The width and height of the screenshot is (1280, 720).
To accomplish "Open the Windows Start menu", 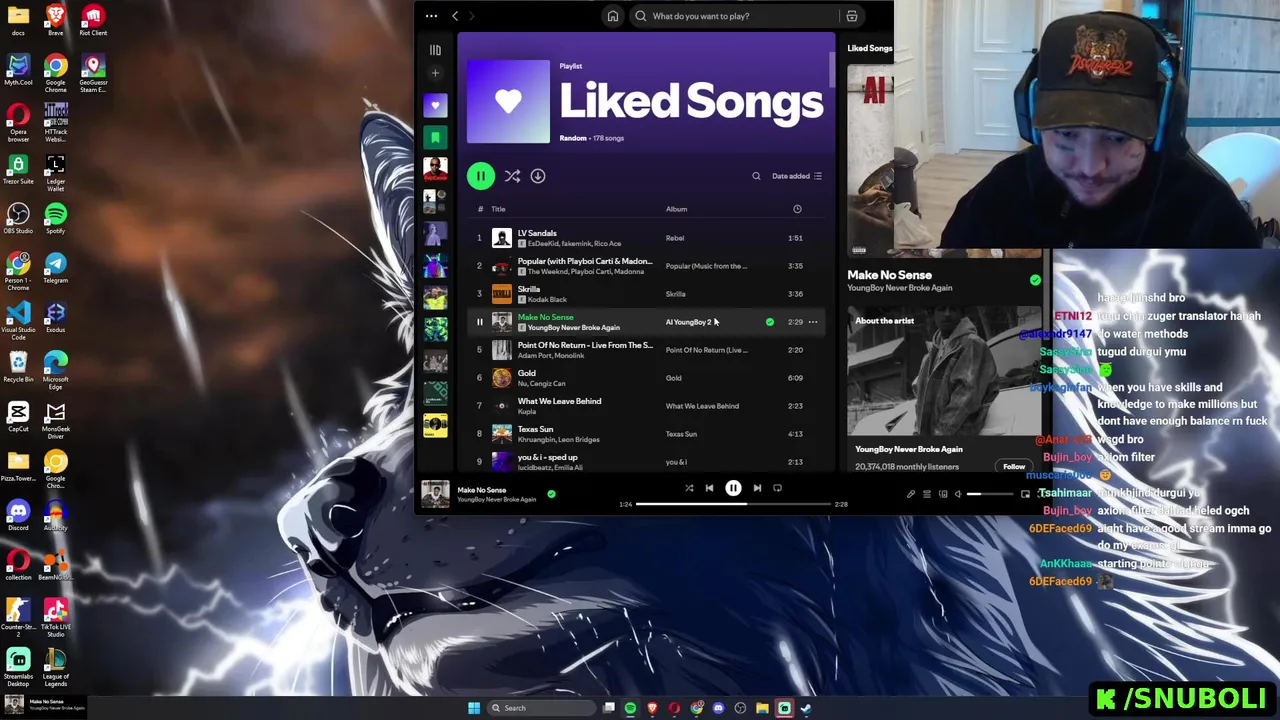I will point(474,708).
